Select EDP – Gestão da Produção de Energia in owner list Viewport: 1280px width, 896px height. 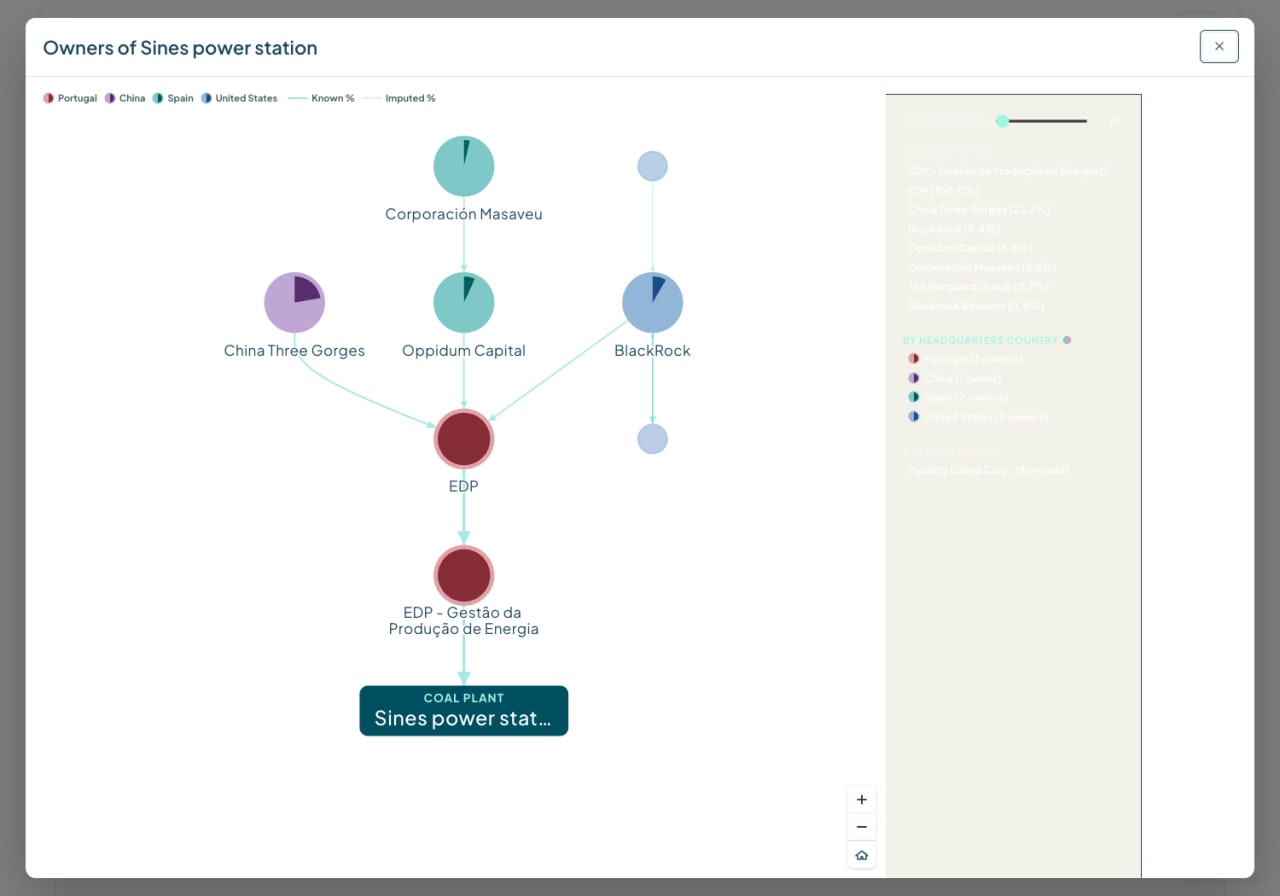point(1011,171)
